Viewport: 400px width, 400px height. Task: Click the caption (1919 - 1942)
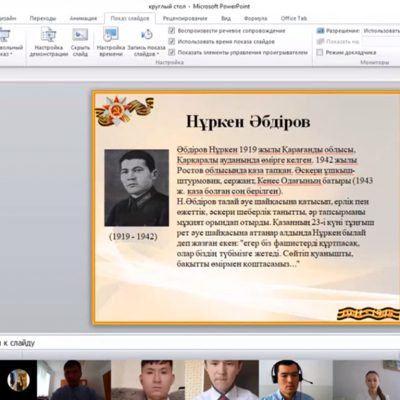[133, 237]
